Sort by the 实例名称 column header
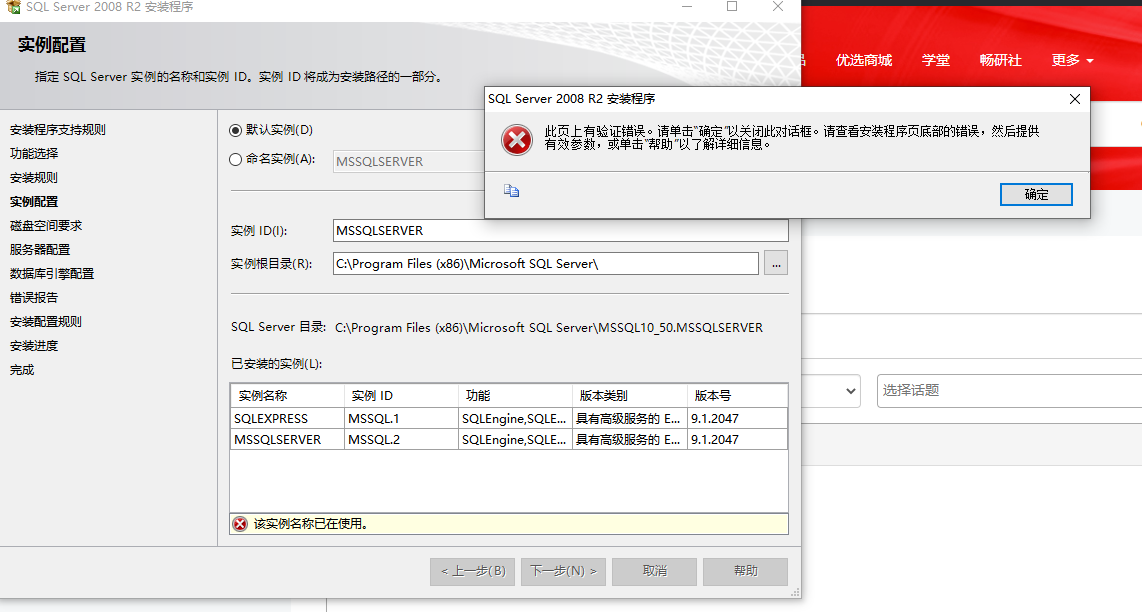This screenshot has width=1142, height=612. click(288, 396)
